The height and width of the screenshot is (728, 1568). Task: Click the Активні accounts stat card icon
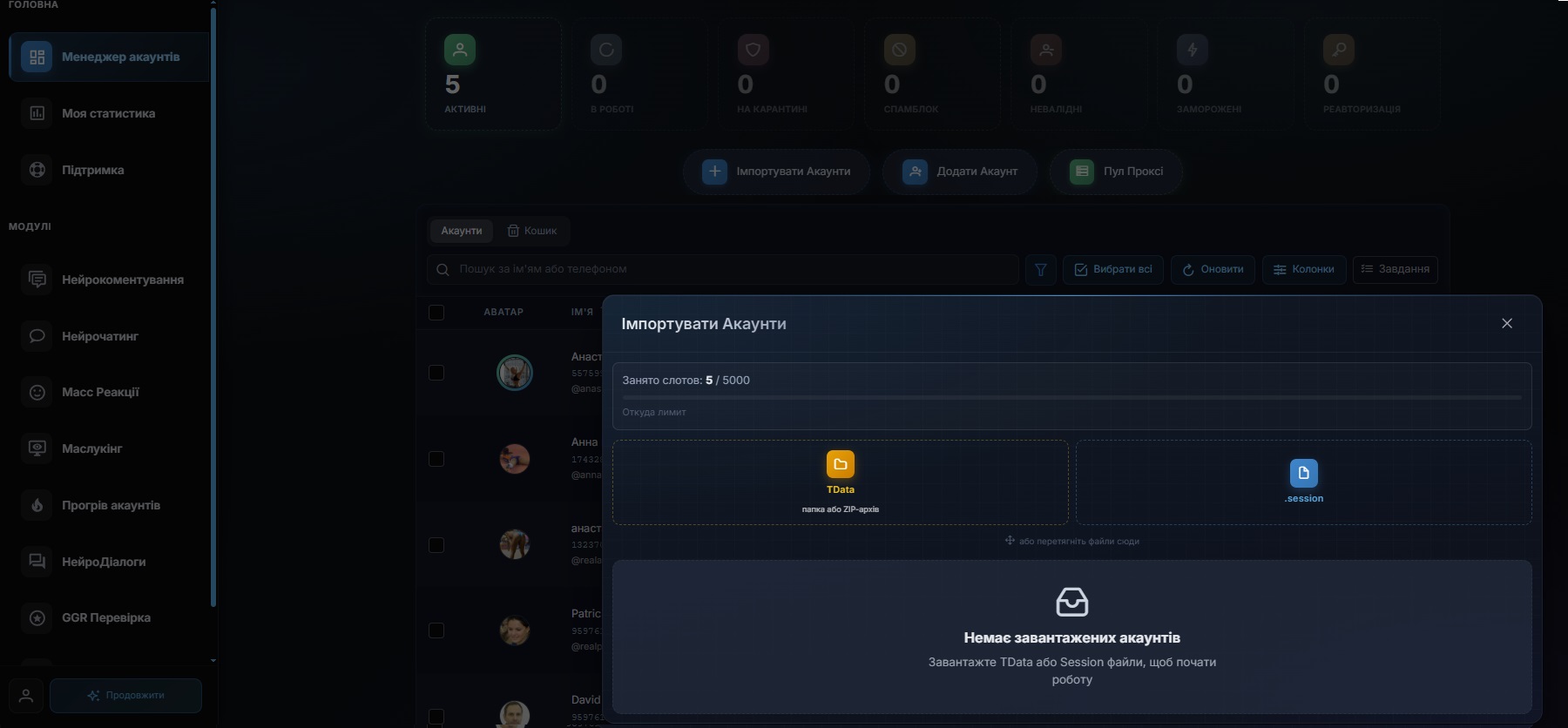point(460,50)
